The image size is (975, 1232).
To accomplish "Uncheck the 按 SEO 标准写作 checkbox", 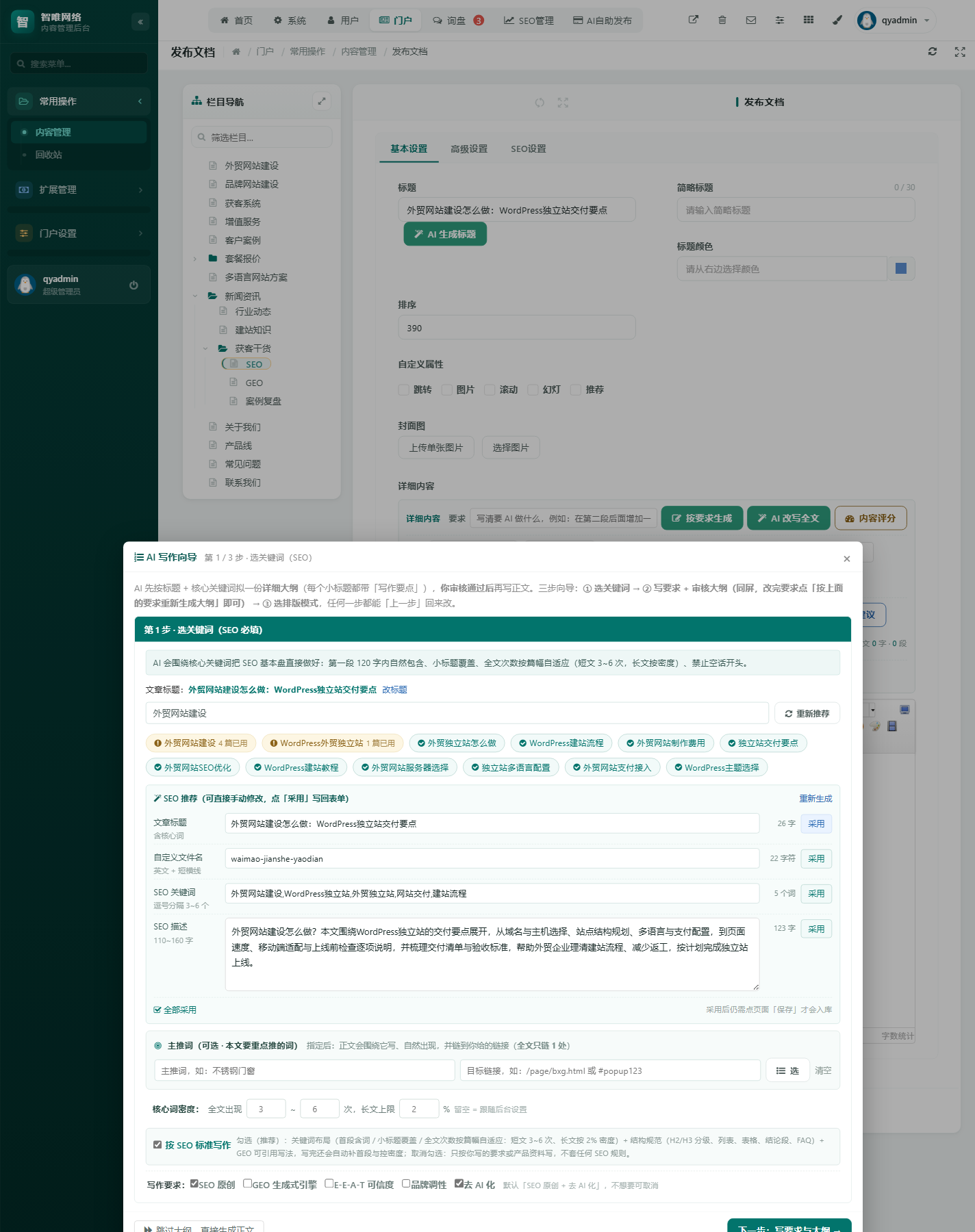I will (x=157, y=1144).
